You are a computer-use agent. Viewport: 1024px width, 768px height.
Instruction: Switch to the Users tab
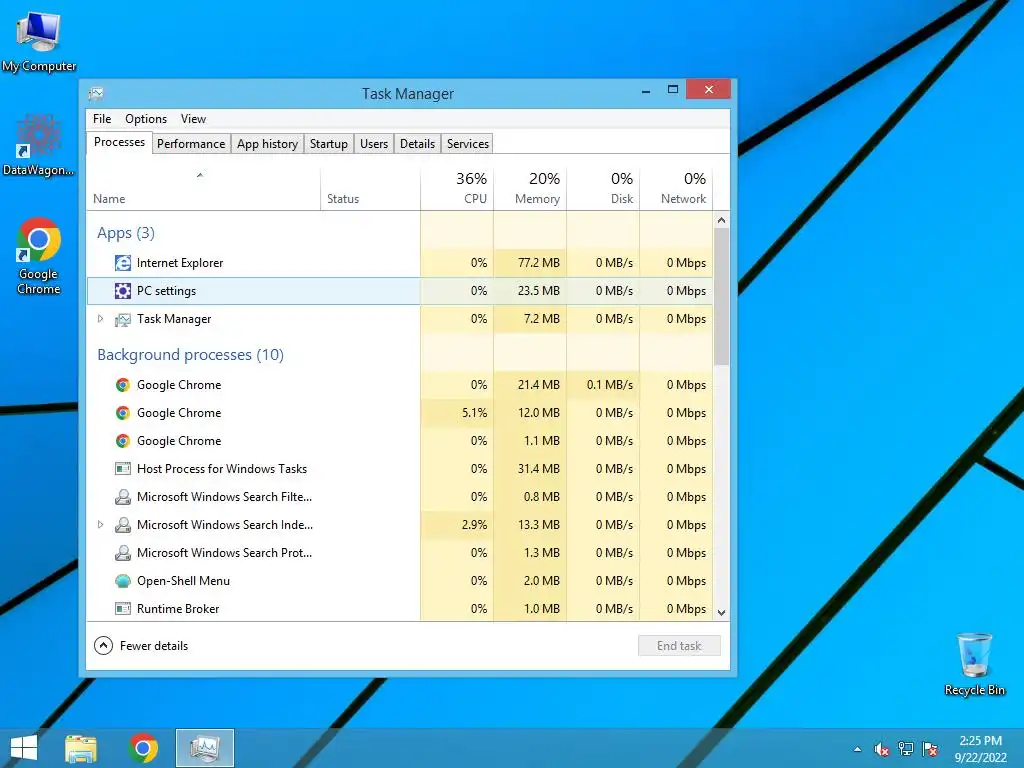(374, 144)
